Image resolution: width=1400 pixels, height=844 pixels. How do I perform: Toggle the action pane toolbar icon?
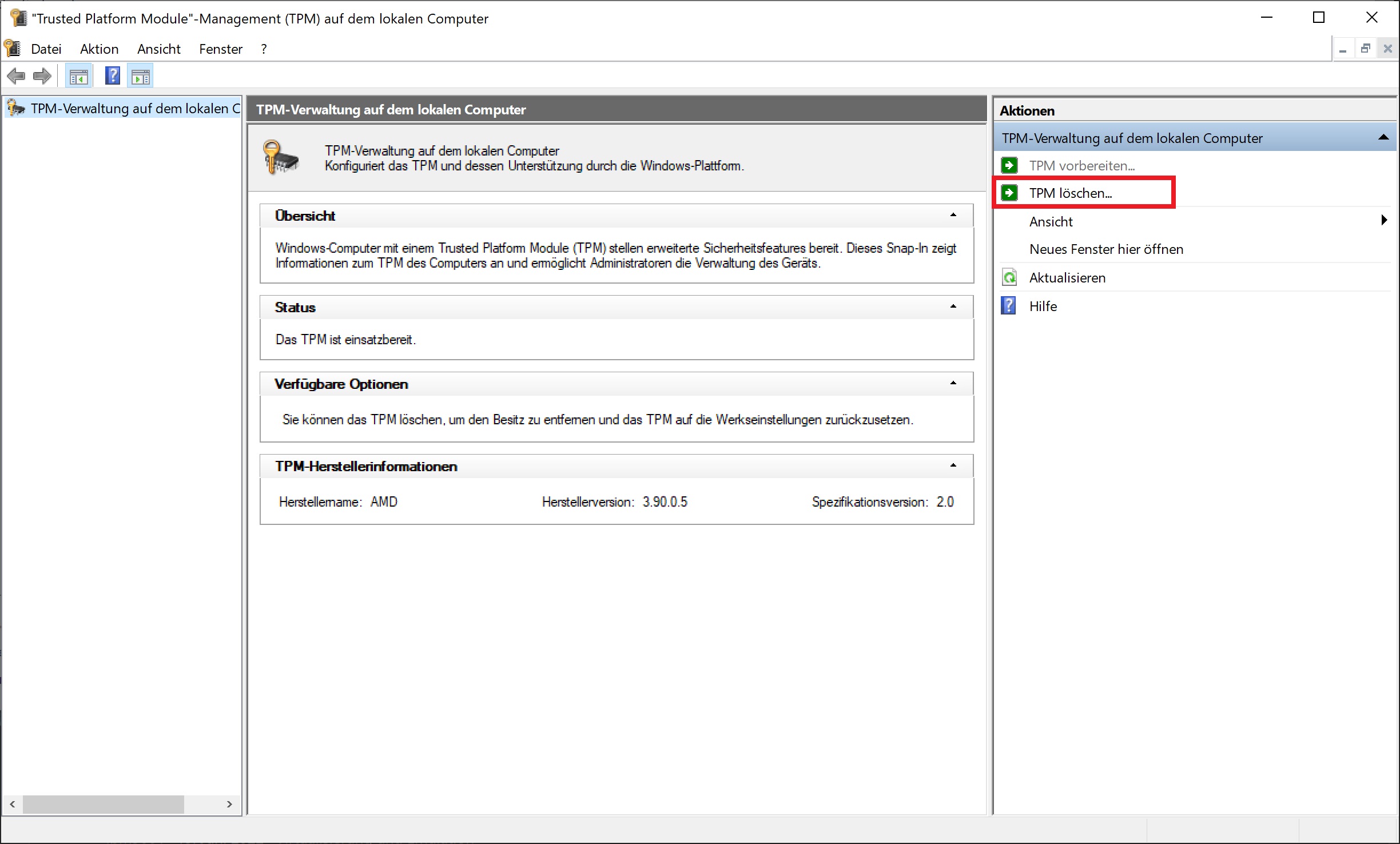coord(141,76)
